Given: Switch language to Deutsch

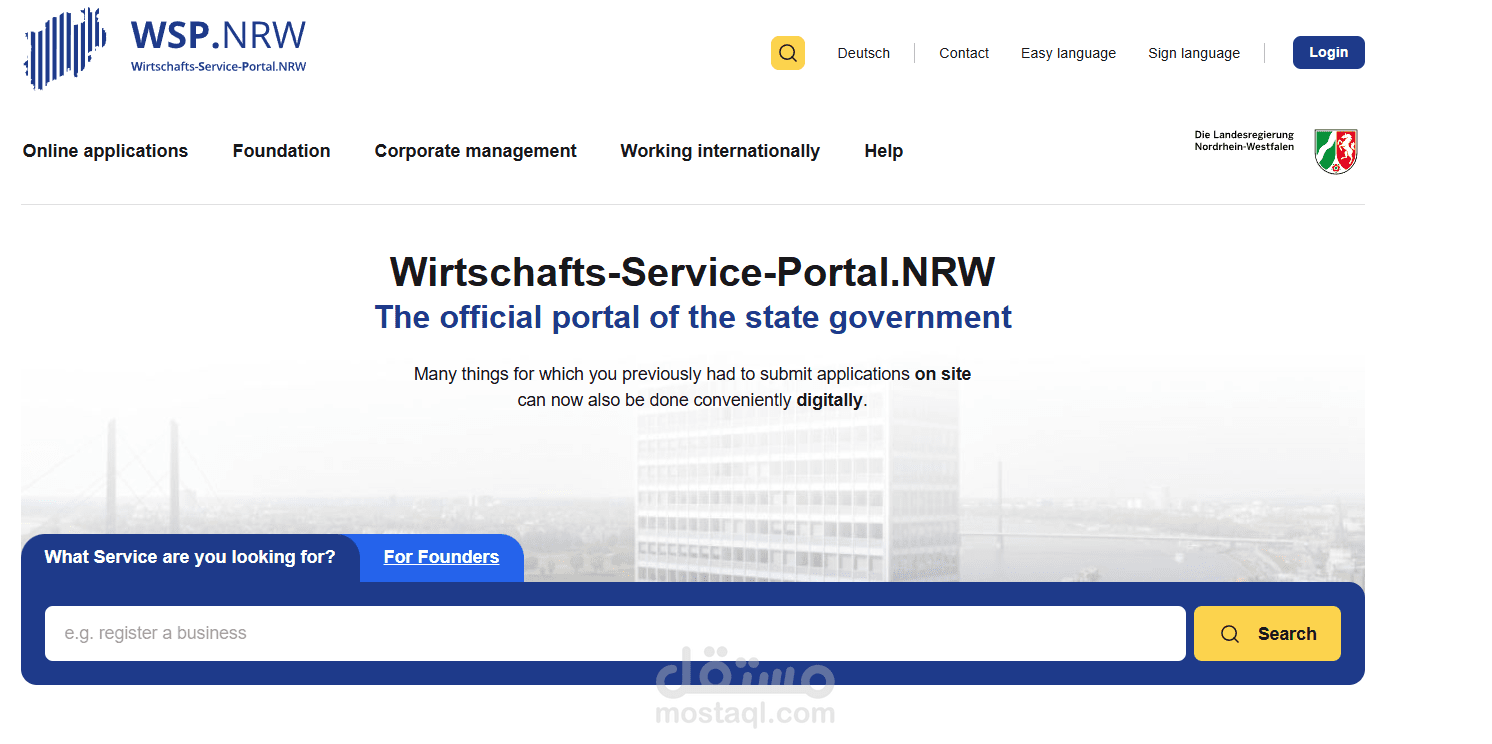Looking at the screenshot, I should point(863,53).
